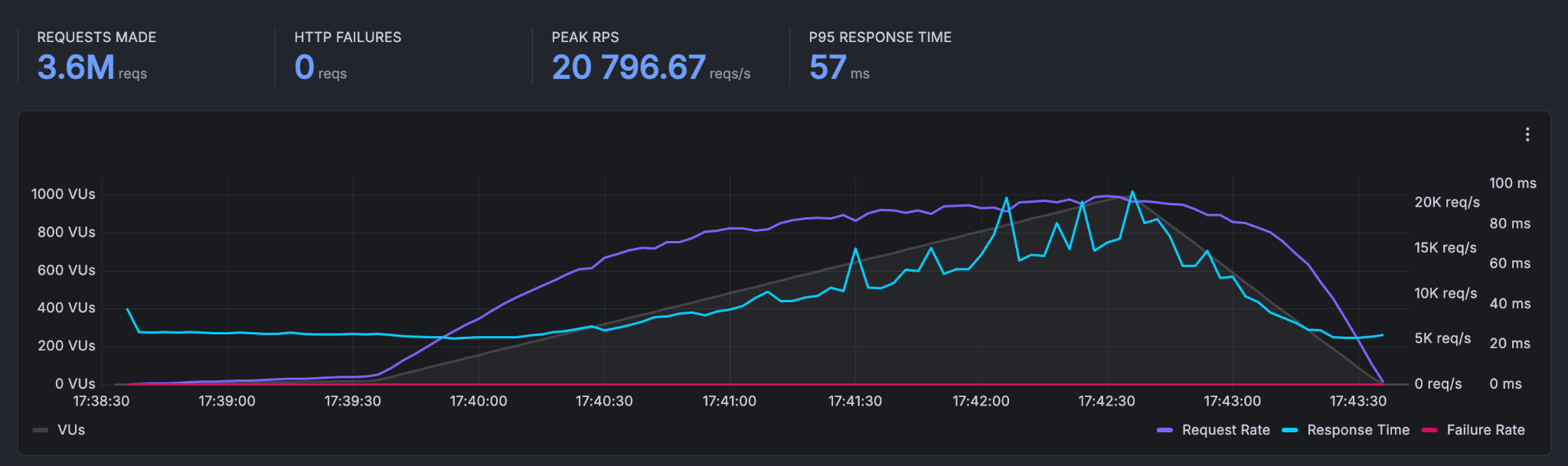Viewport: 1568px width, 466px height.
Task: Click the 100 ms axis label
Action: [x=1513, y=184]
